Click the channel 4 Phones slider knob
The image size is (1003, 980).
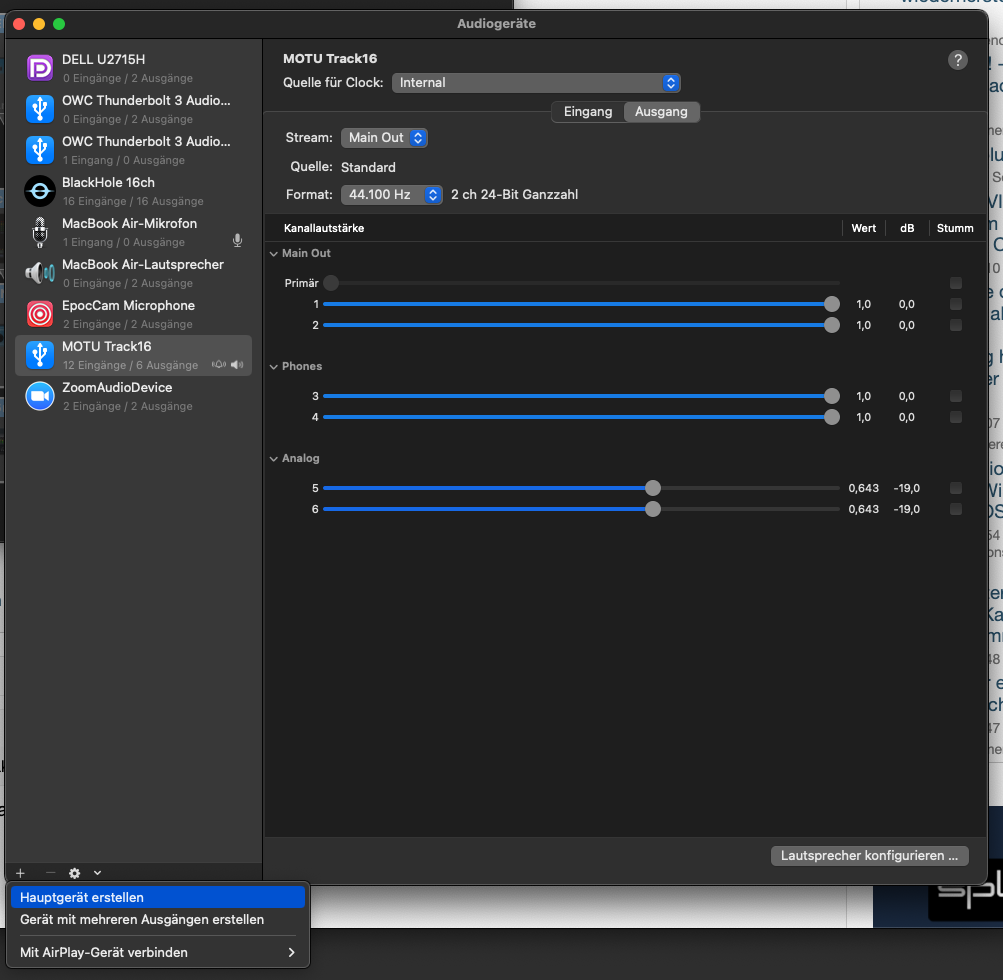[x=832, y=417]
